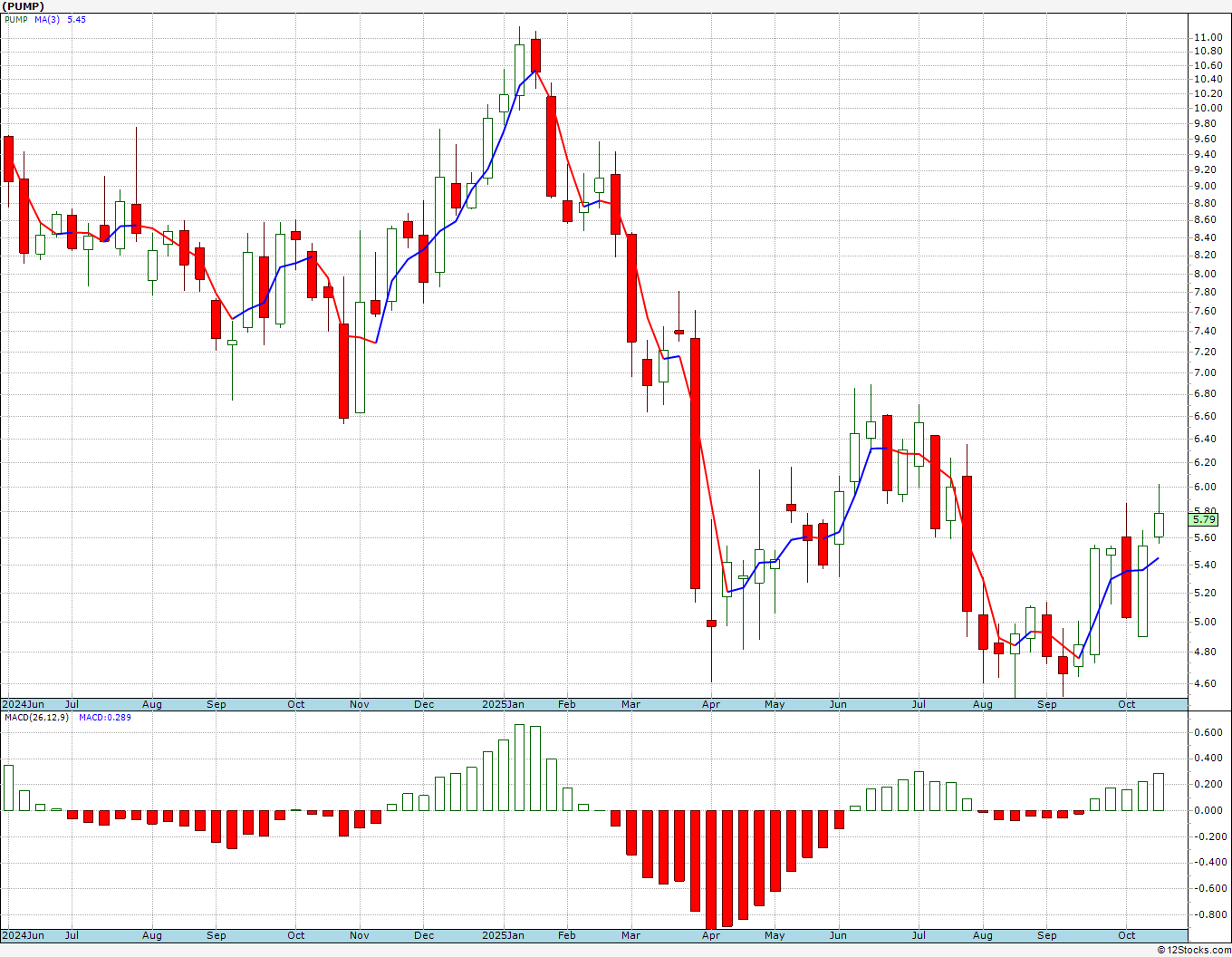Image resolution: width=1232 pixels, height=957 pixels.
Task: Select the 9.60 price axis label
Action: 1205,139
